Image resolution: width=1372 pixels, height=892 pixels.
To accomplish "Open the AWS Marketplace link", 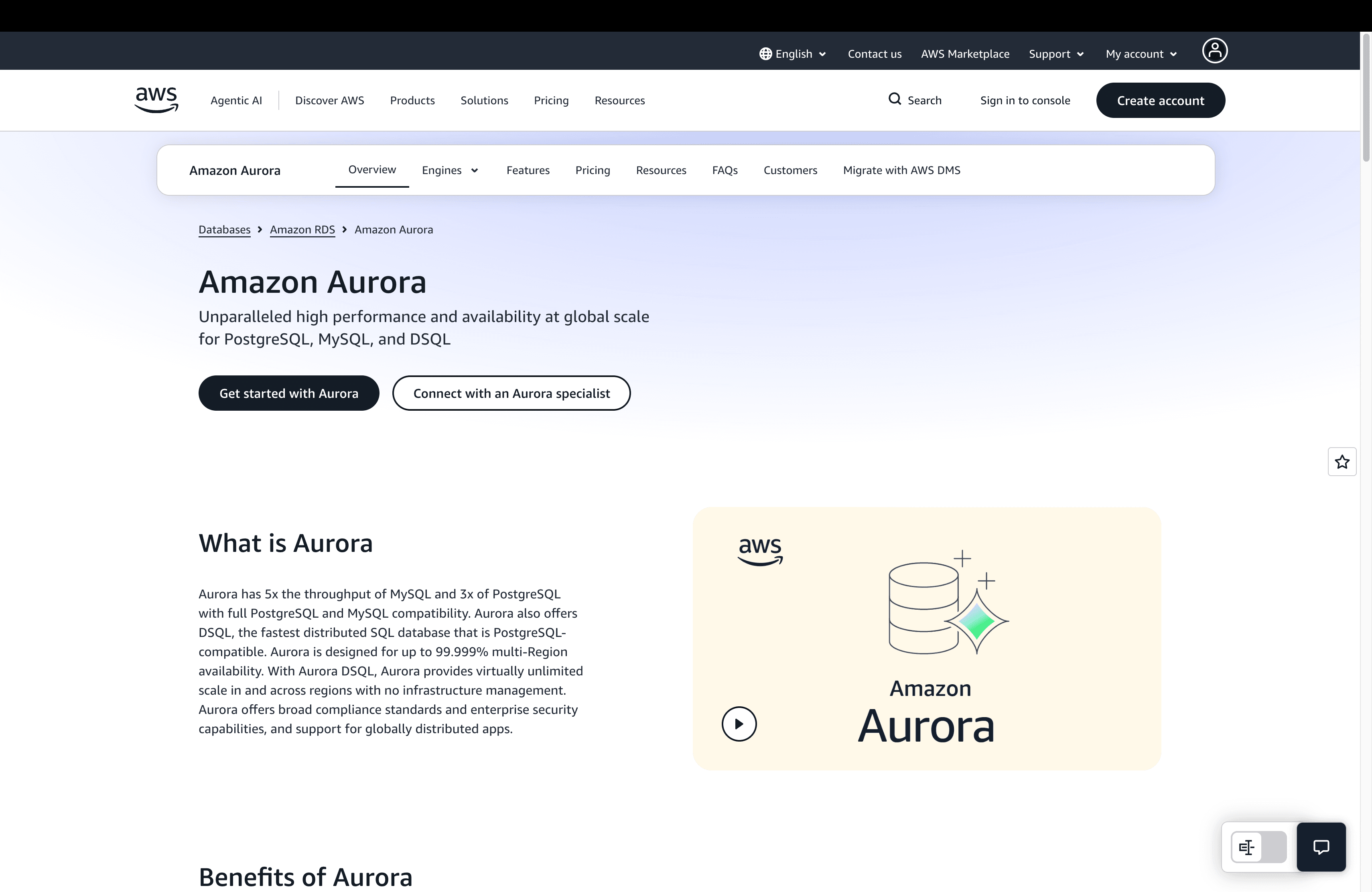I will click(965, 54).
